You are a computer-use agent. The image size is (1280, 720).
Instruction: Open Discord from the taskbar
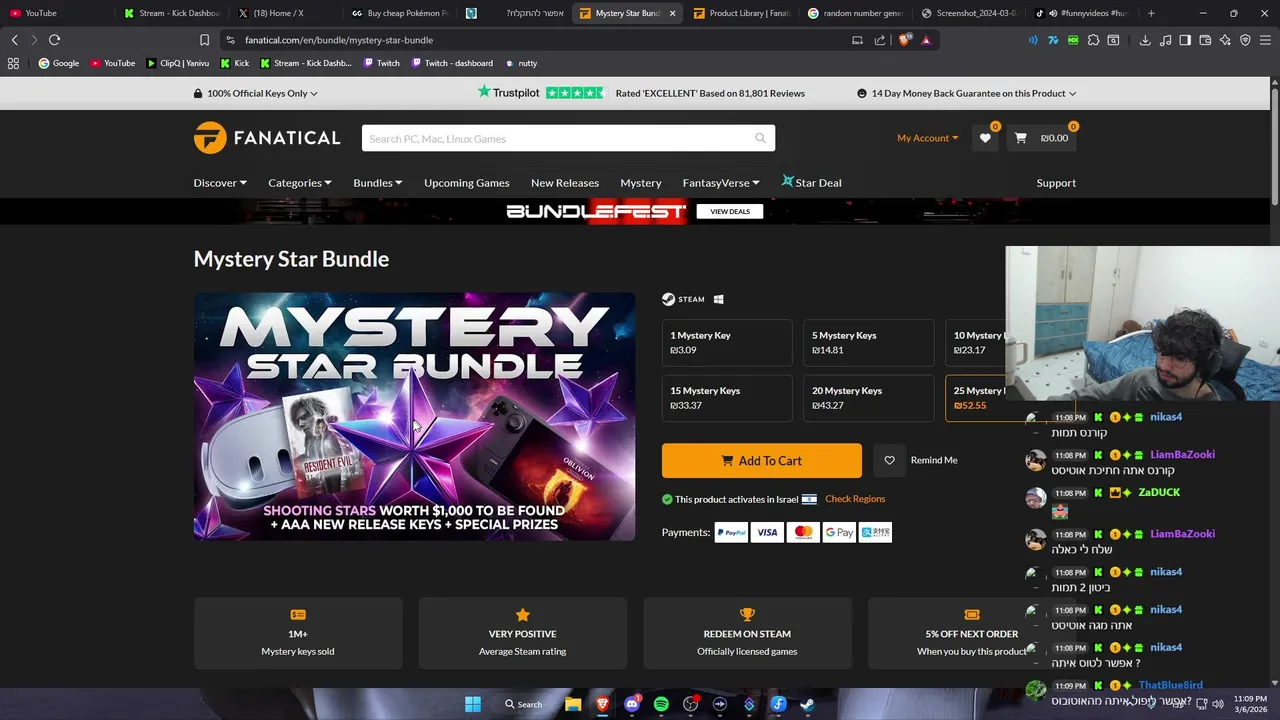coord(632,704)
